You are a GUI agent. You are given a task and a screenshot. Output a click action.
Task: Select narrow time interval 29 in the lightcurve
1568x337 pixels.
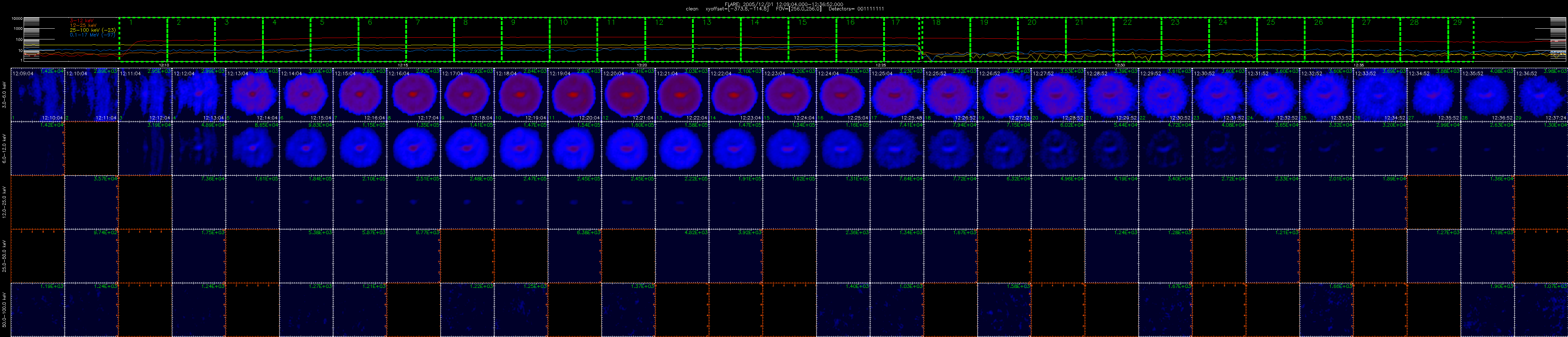[1461, 39]
